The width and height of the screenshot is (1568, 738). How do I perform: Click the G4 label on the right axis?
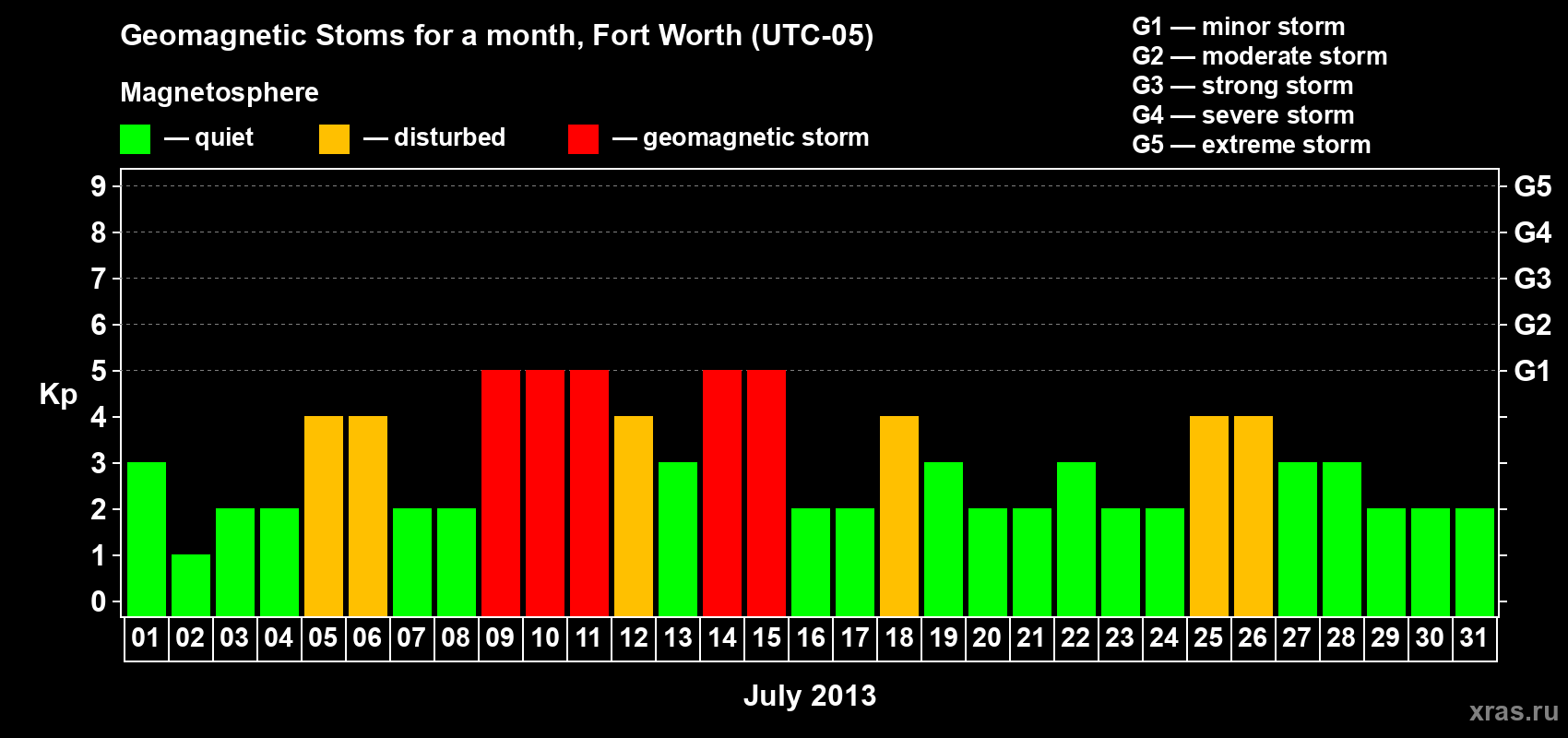tap(1533, 232)
